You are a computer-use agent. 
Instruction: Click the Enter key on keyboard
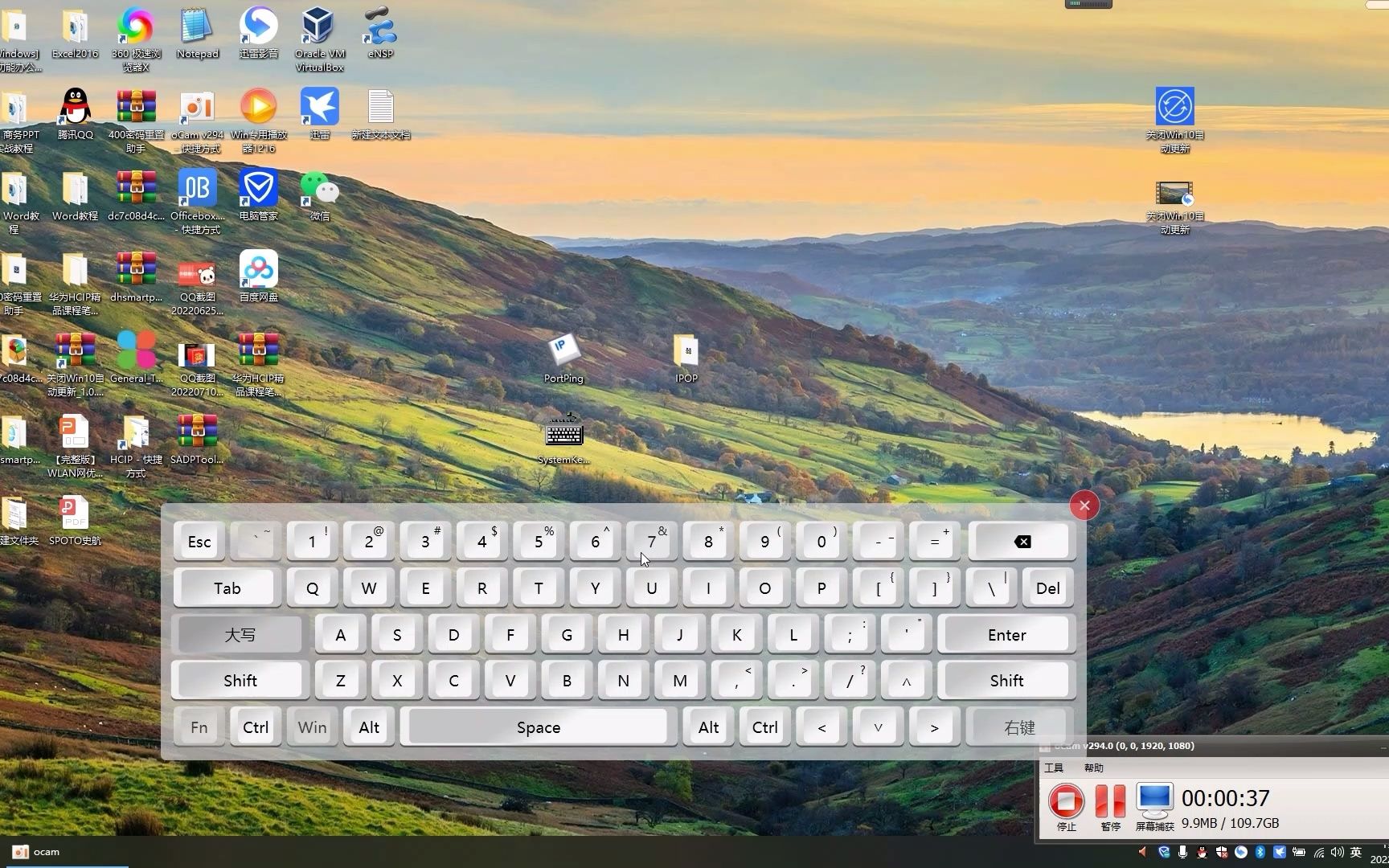click(1006, 635)
